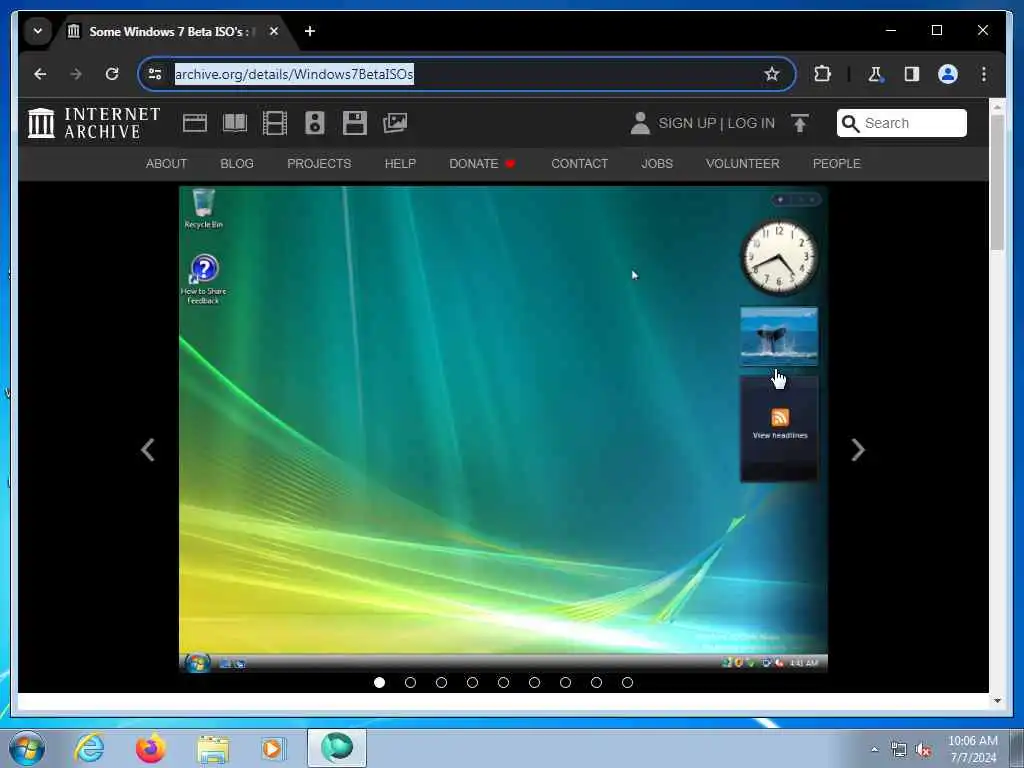
Task: Open the DONATE menu item
Action: click(x=482, y=163)
